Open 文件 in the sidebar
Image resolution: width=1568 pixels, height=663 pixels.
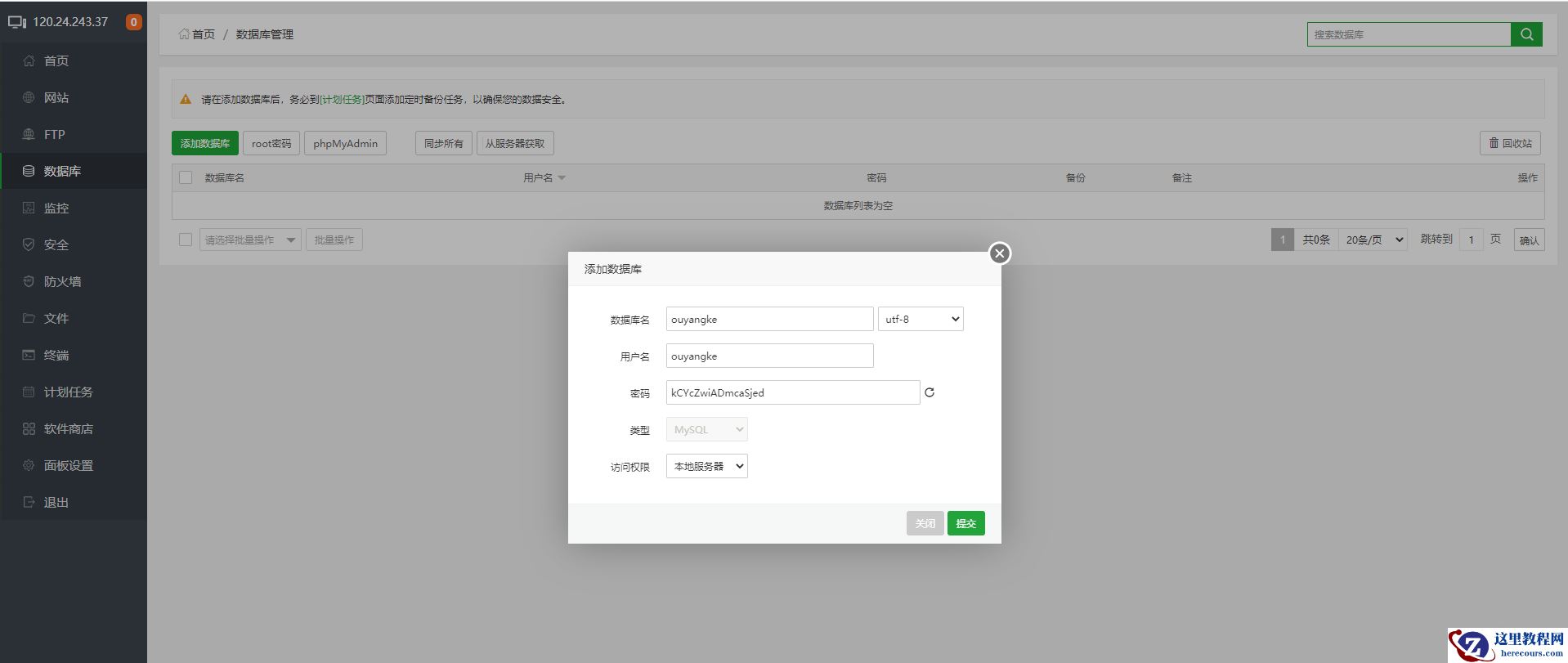[x=74, y=318]
